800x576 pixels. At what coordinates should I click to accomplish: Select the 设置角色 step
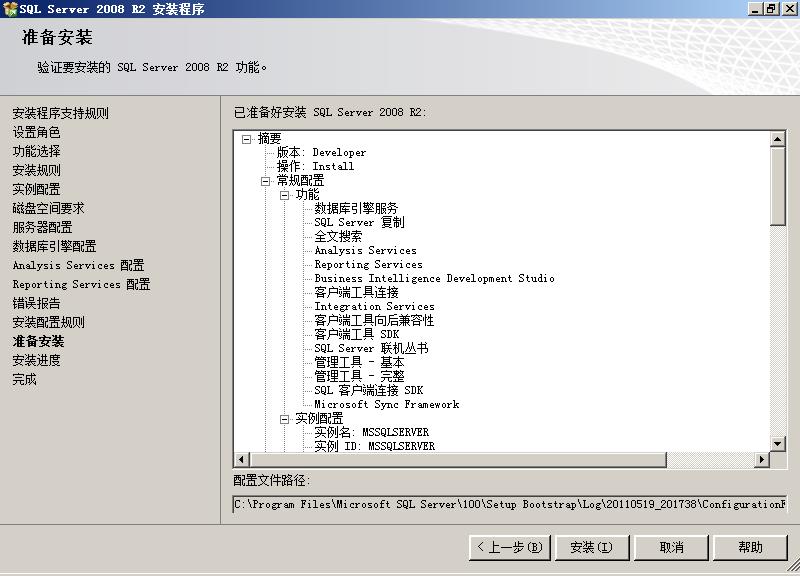[x=36, y=132]
